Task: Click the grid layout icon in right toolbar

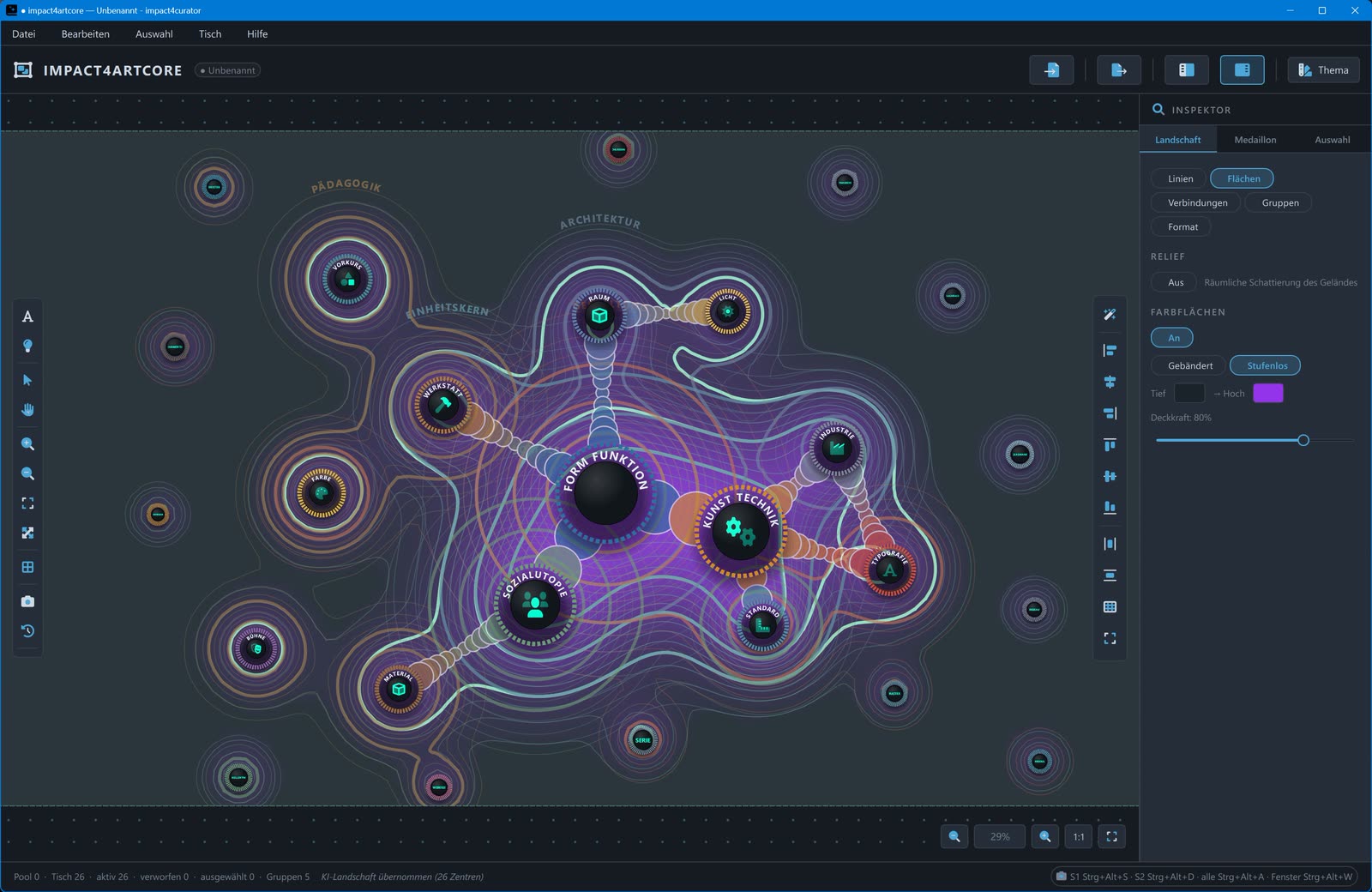Action: 1110,607
